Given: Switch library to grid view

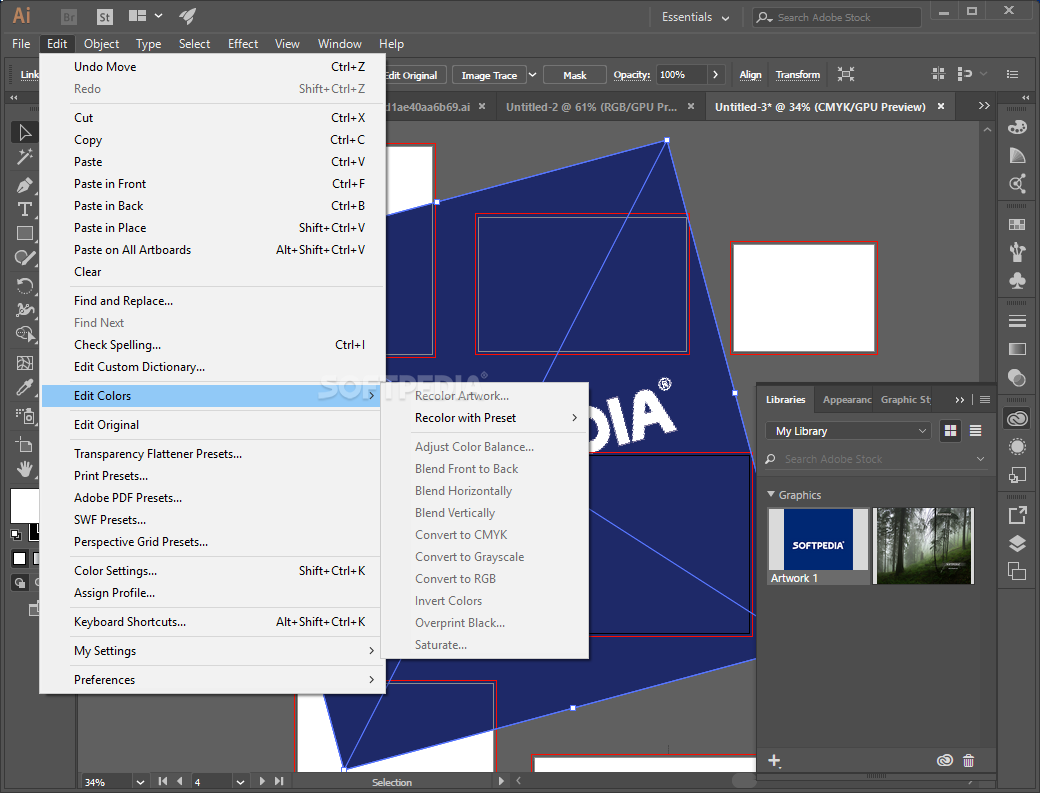Looking at the screenshot, I should click(950, 431).
